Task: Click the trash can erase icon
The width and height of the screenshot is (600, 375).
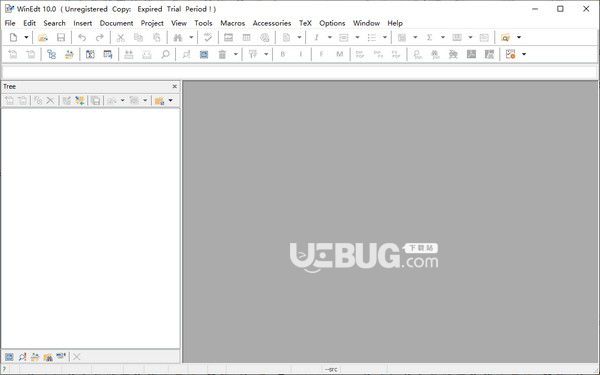Action: 222,54
